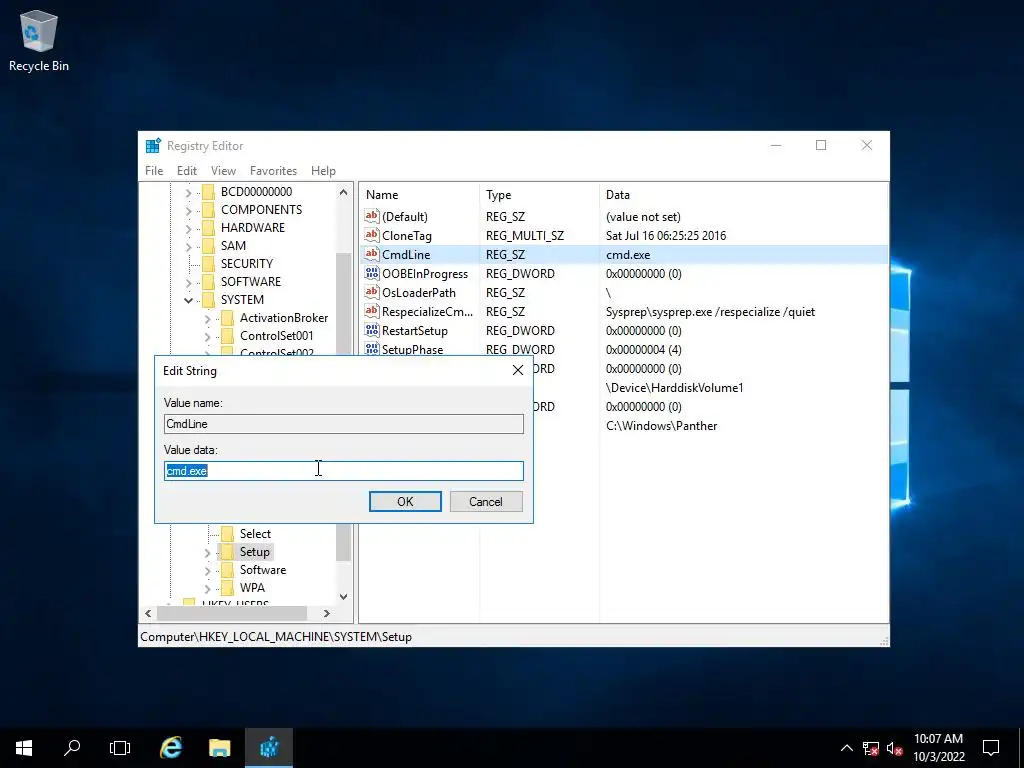The width and height of the screenshot is (1024, 768).
Task: Open the Recycle Bin desktop icon
Action: point(39,40)
